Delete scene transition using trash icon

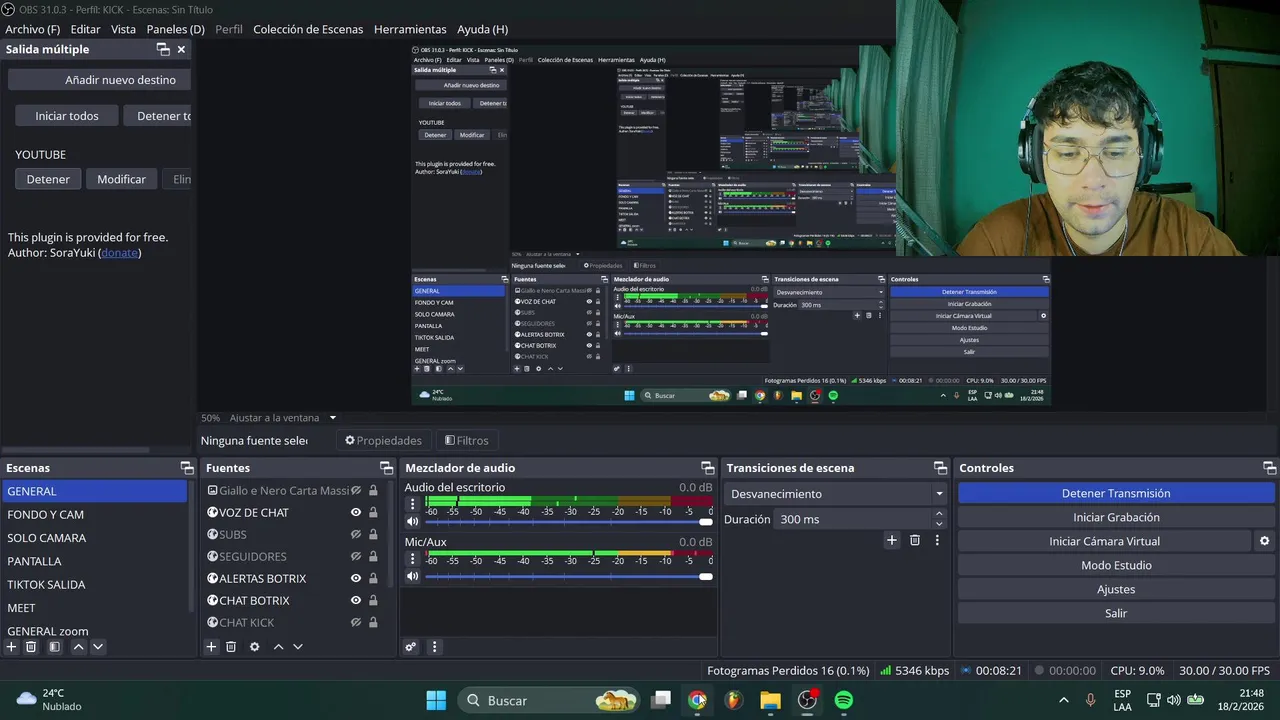915,540
